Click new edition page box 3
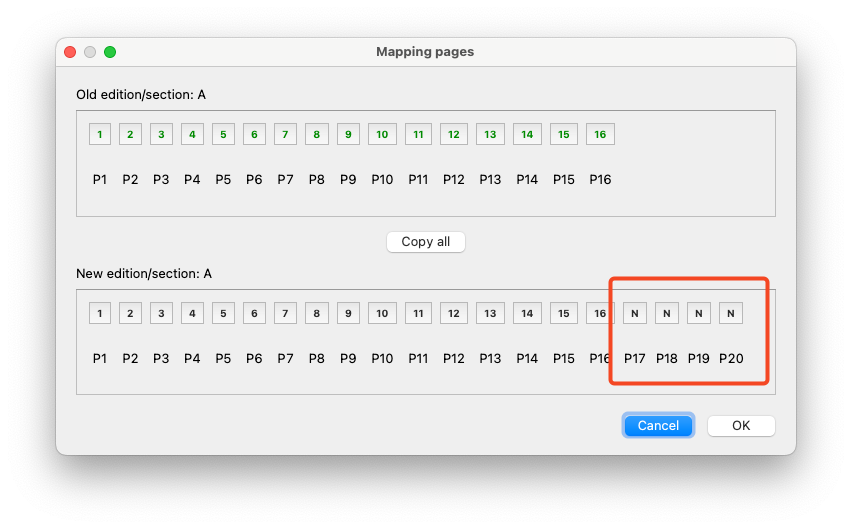The width and height of the screenshot is (852, 529). 161,313
